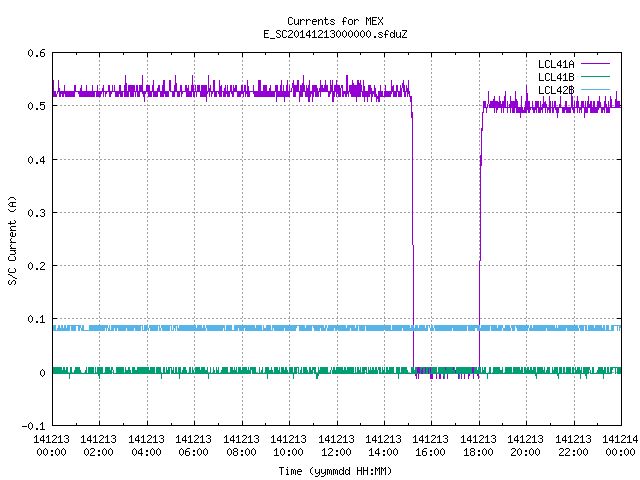Click the filename E_SC20141213000000.sfduZ subtitle
640x480 pixels.
335,34
